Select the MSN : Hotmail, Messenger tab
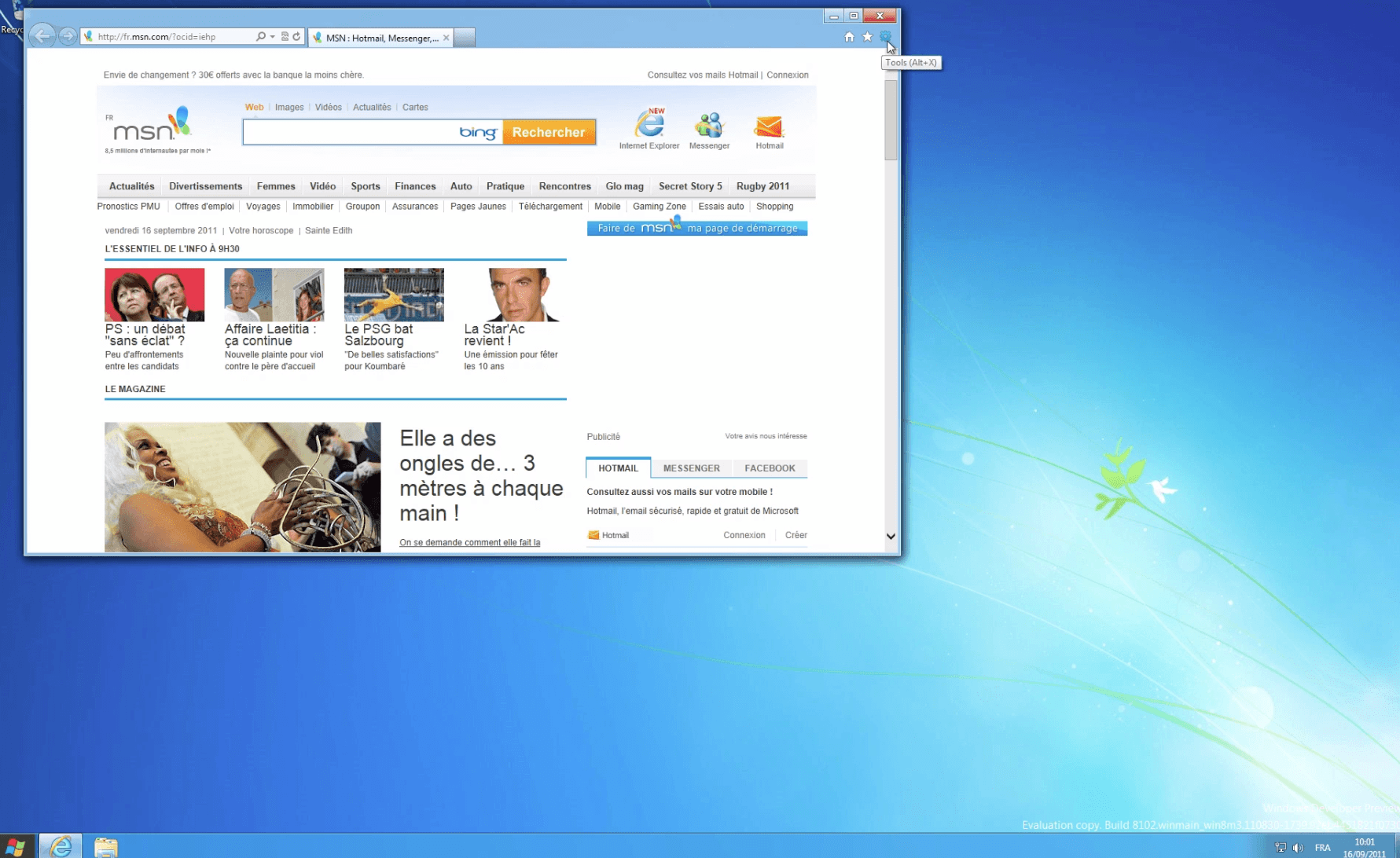 [381, 38]
